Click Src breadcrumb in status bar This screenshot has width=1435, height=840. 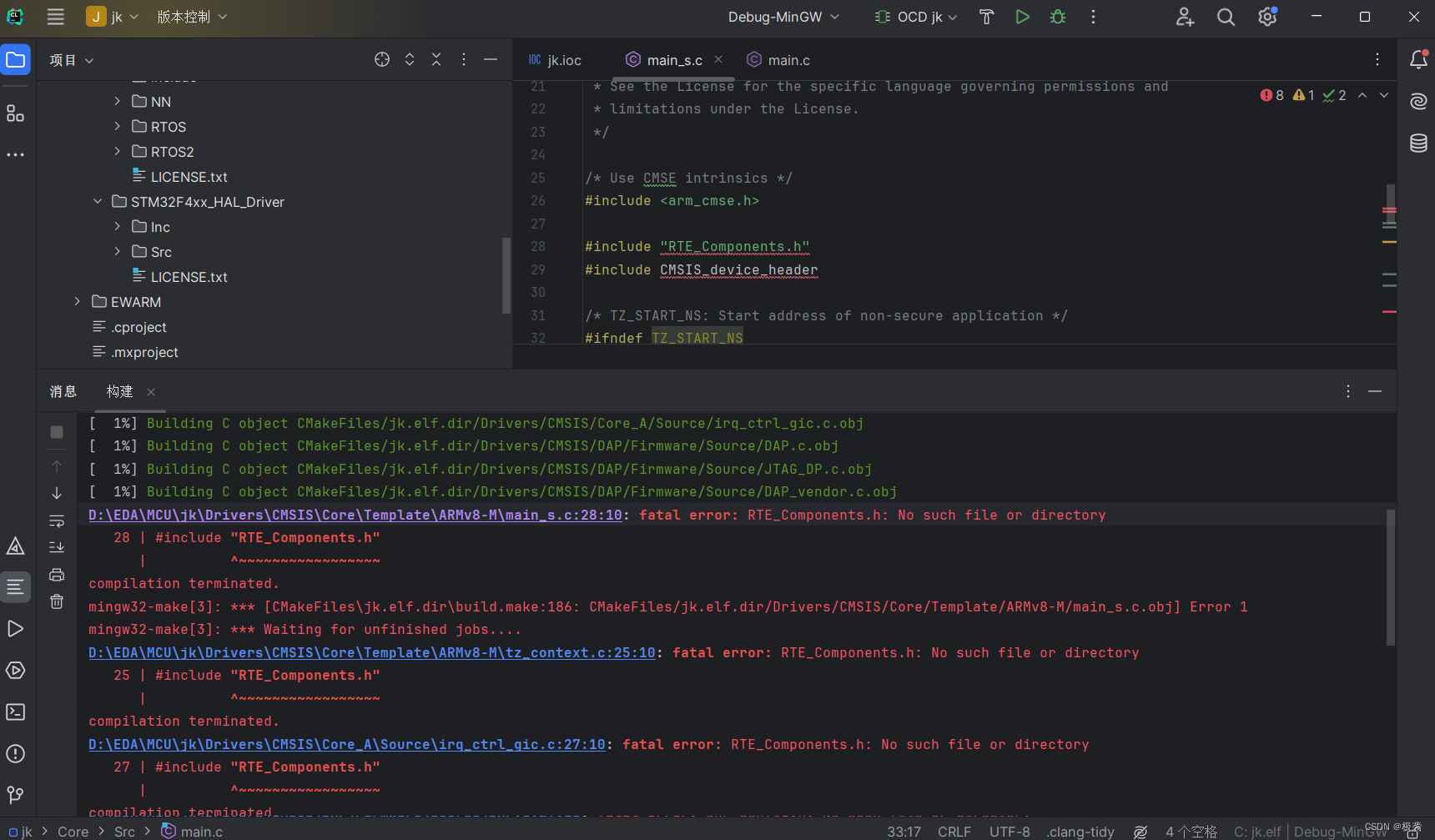click(x=124, y=832)
